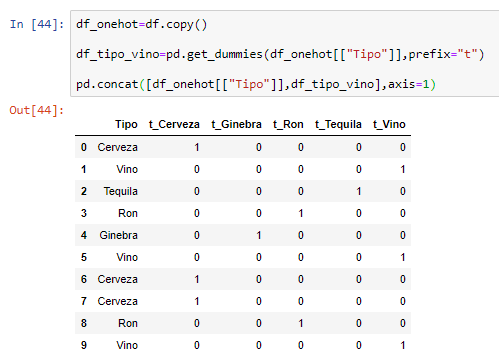Click the Tequila cell in row 2
499x364 pixels.
tap(120, 191)
